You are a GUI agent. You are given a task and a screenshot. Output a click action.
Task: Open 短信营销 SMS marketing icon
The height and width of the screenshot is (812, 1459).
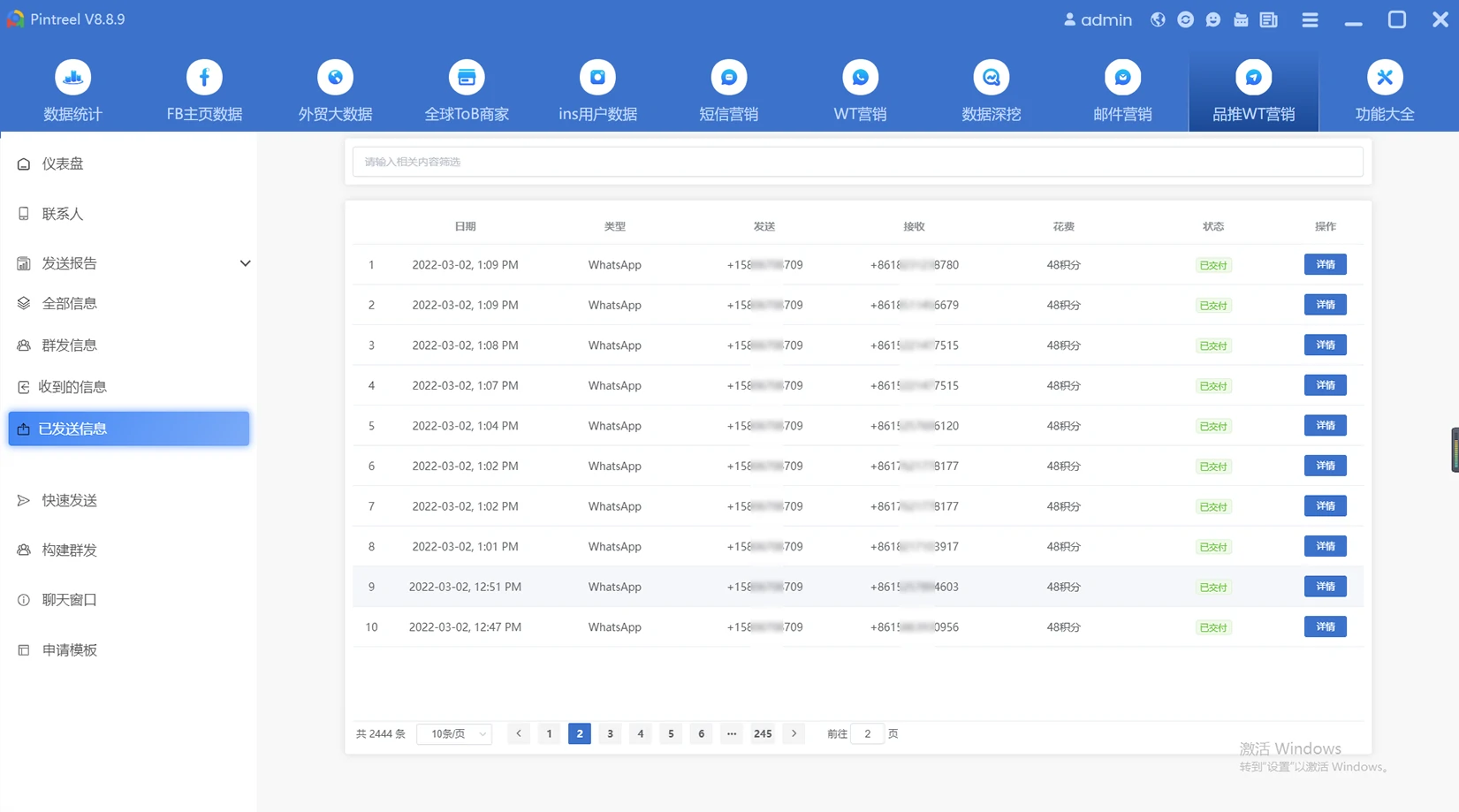(x=728, y=78)
